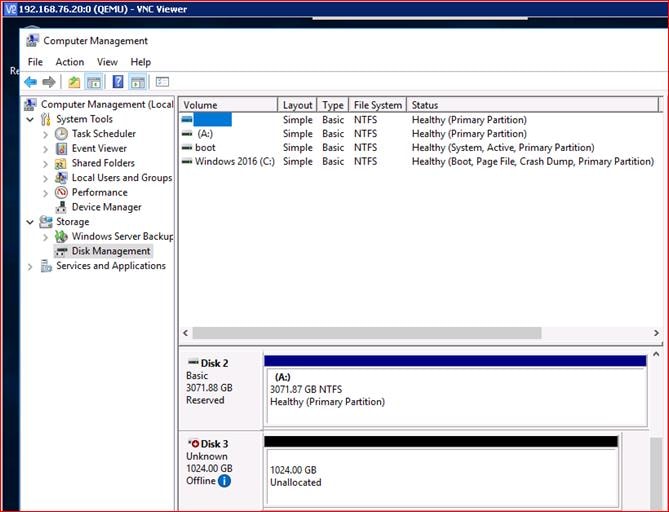This screenshot has width=669, height=512.
Task: Click the System Tools icon
Action: tap(46, 119)
